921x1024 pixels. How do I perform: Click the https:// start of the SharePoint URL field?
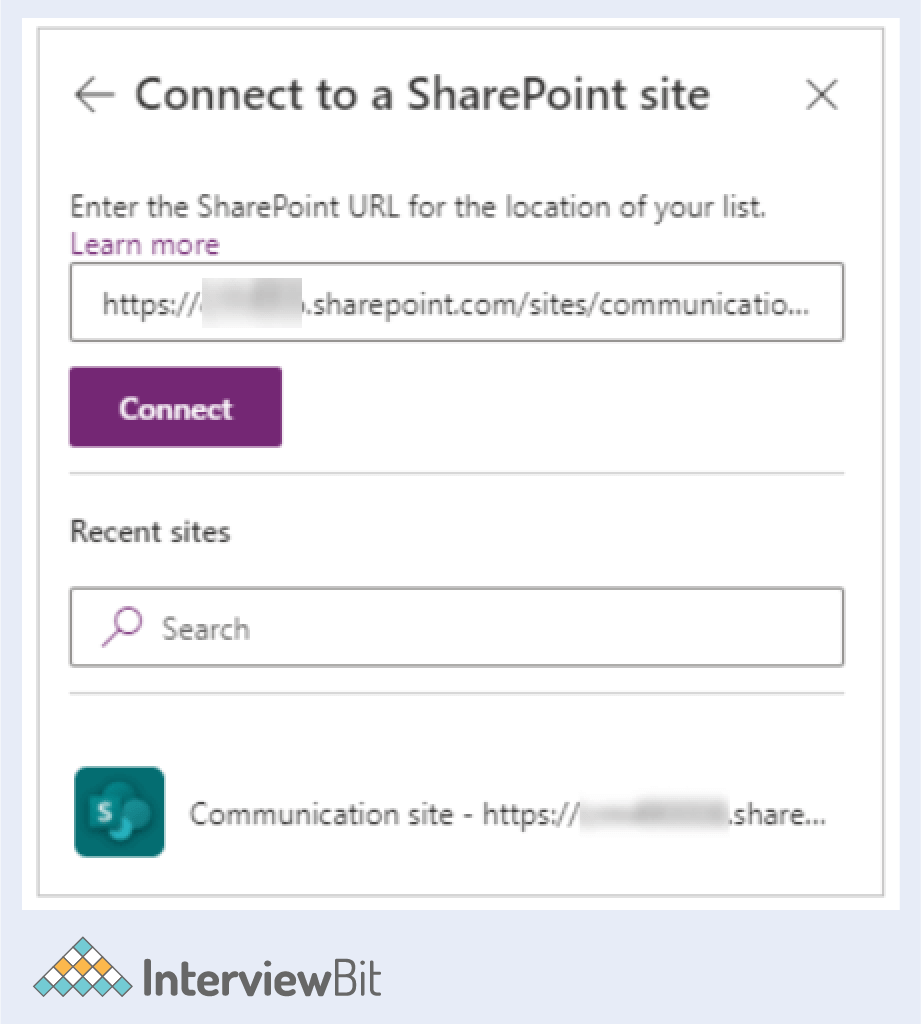click(x=150, y=303)
